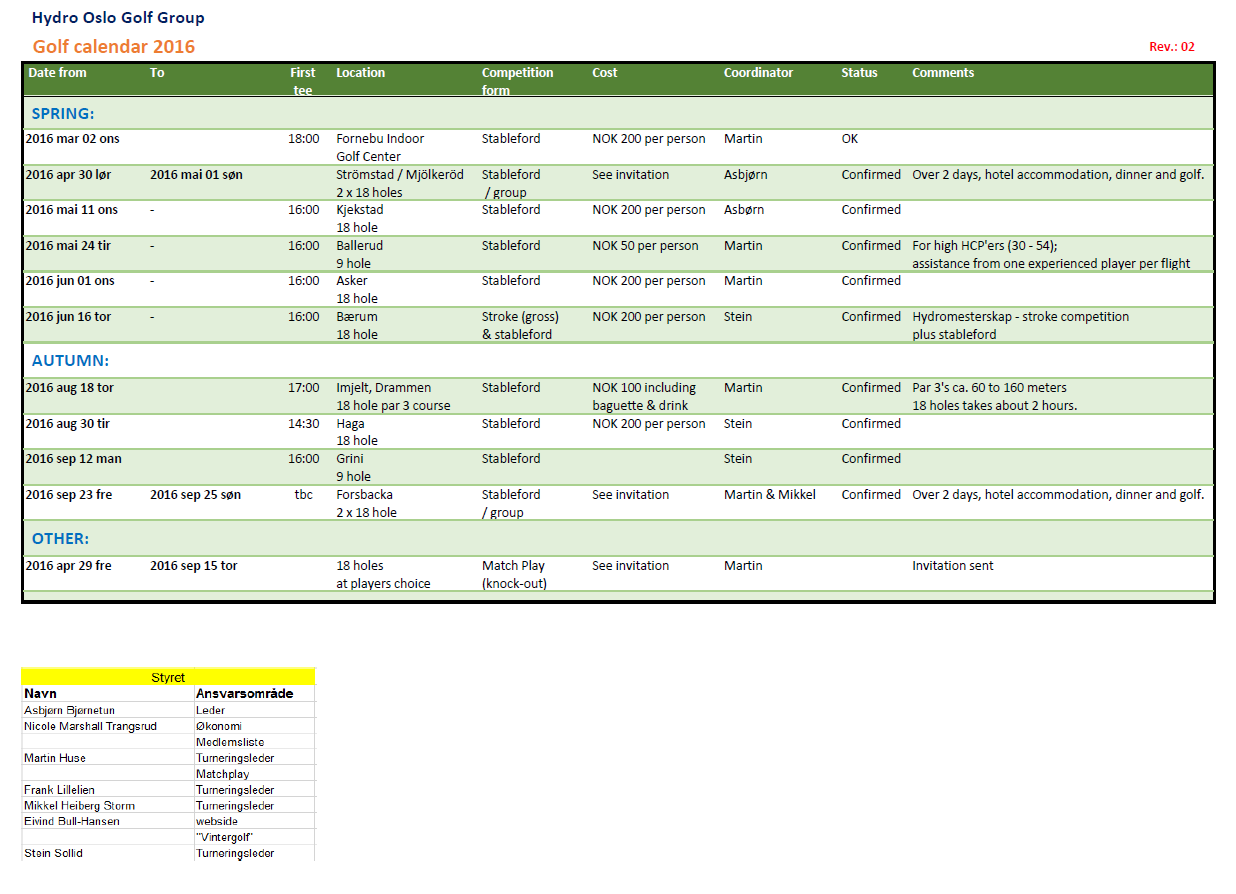
Task: Click the 'Martin & Mikkel' coordinator cell
Action: (x=770, y=495)
